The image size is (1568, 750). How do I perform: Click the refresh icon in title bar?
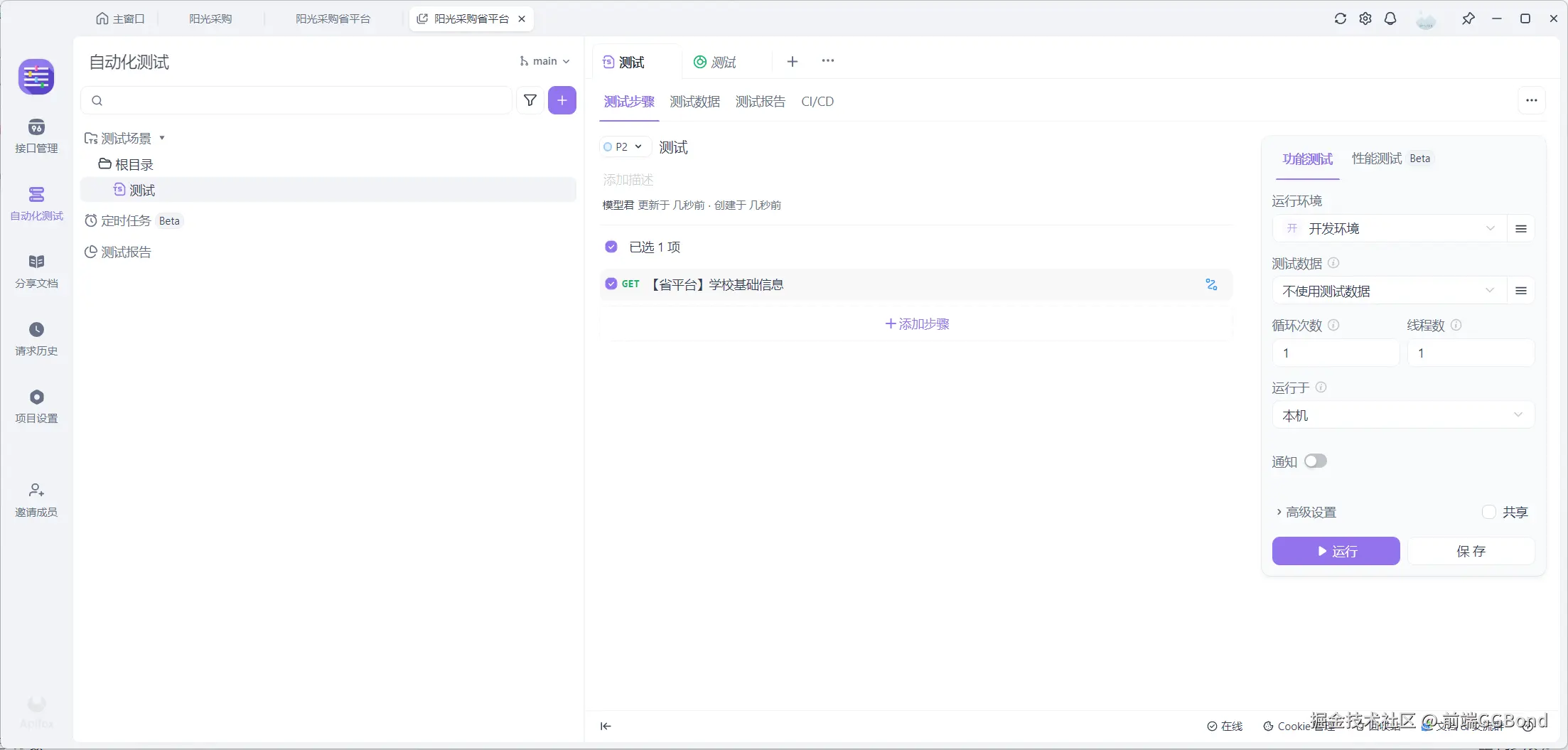click(x=1341, y=18)
